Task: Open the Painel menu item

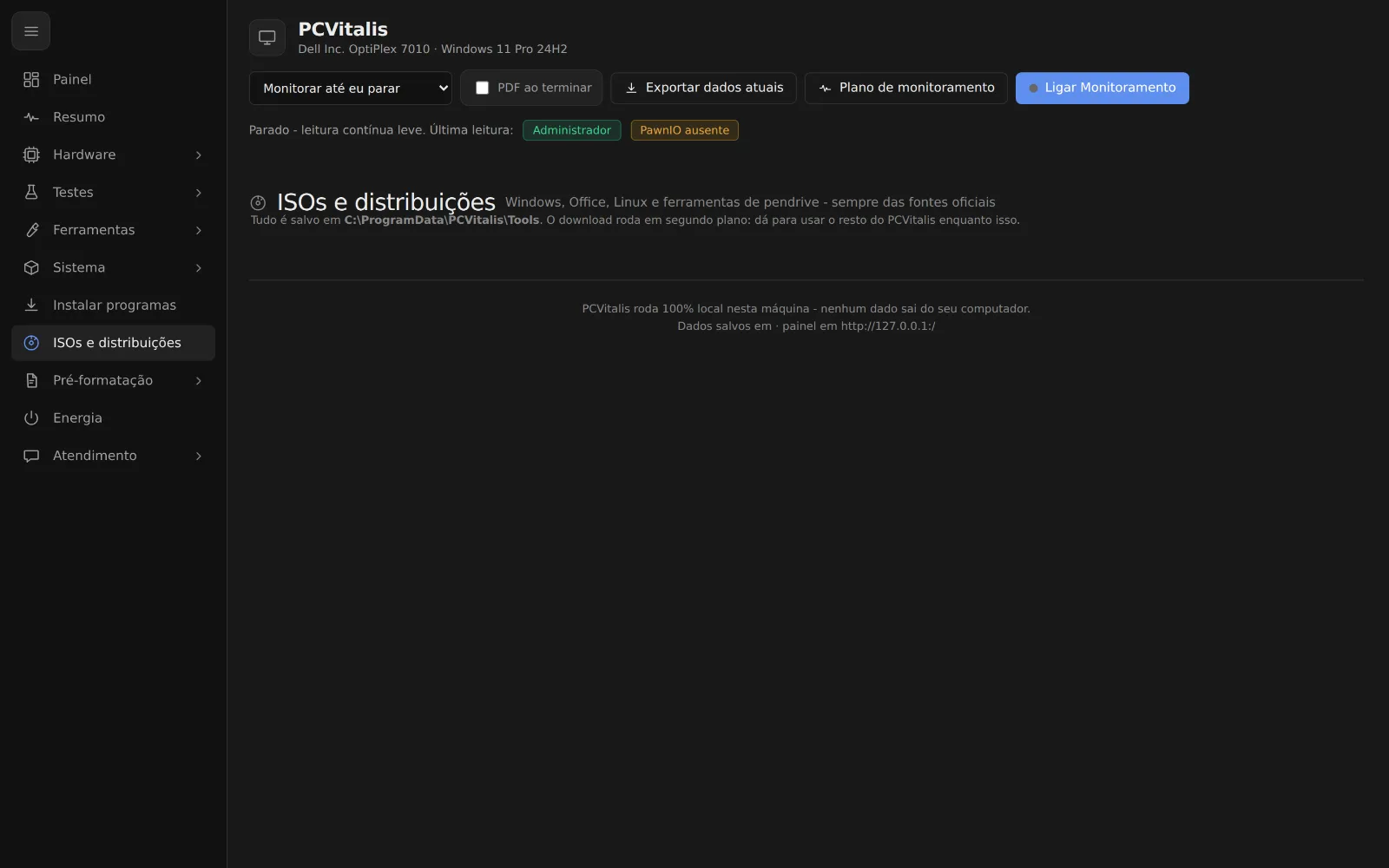Action: point(114,80)
